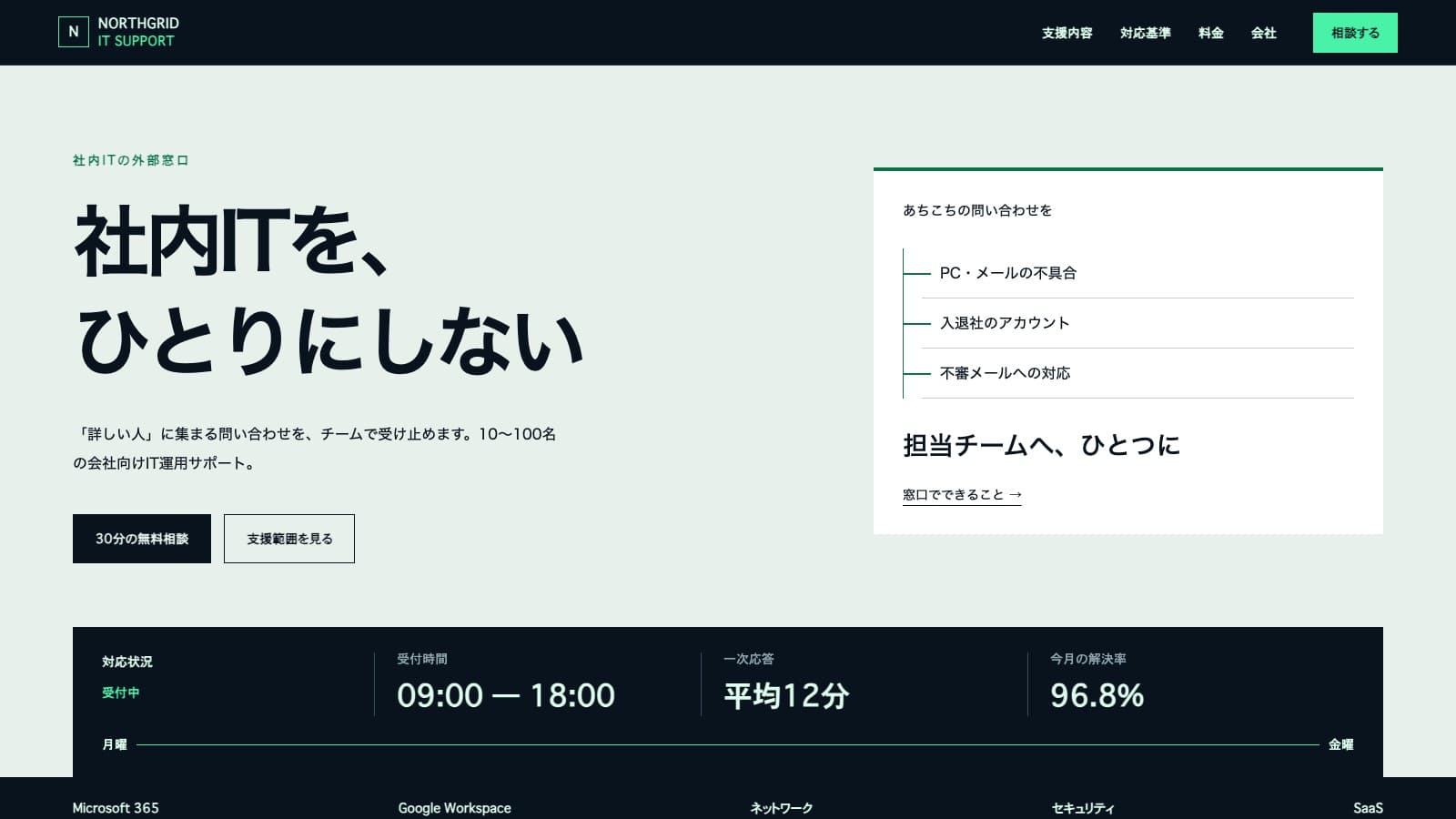Click the 今月の解決率 label
This screenshot has height=819, width=1456.
point(1088,659)
